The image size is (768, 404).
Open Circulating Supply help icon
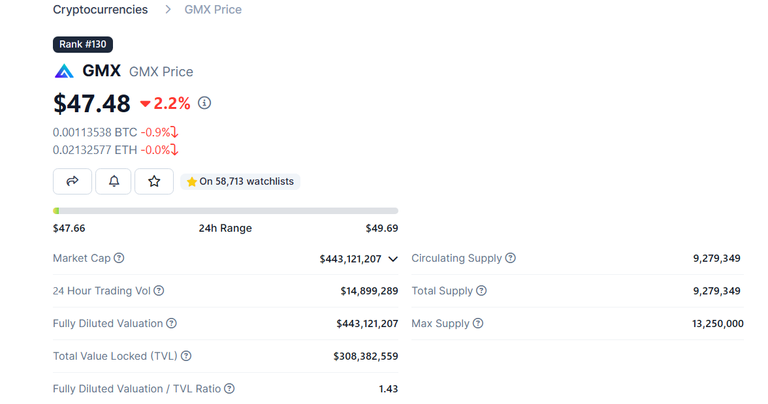510,258
